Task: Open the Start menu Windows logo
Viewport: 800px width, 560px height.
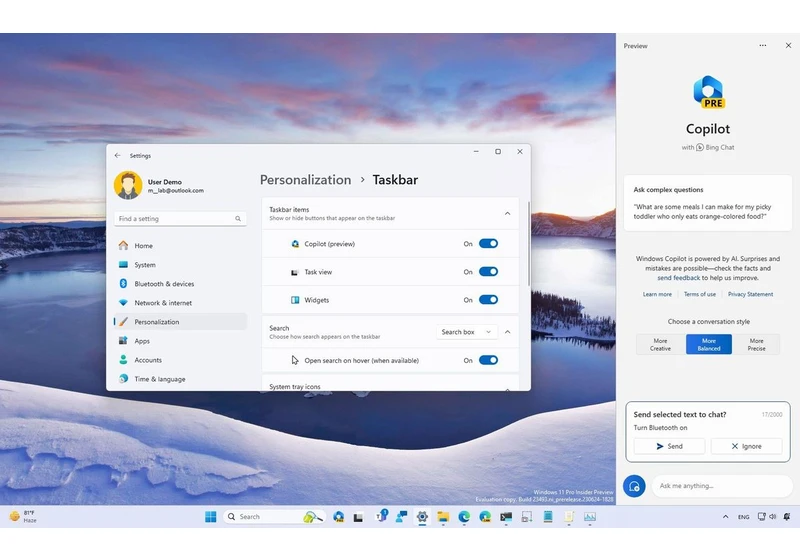Action: (211, 517)
